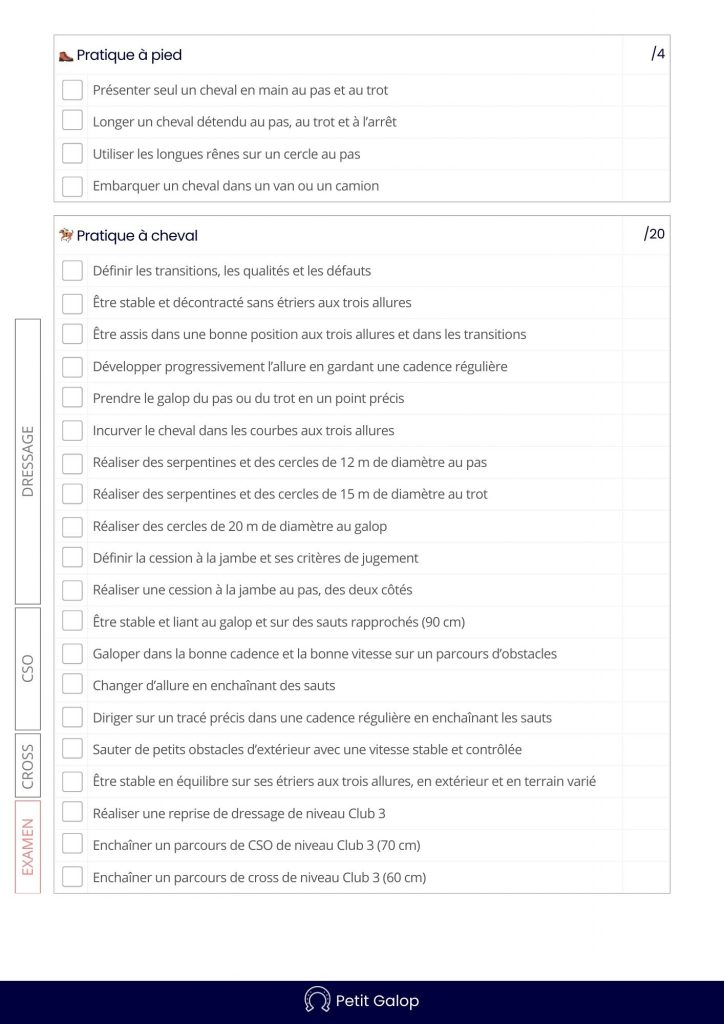Check 'Incurver le cheval dans les courbes' box
Viewport: 724px width, 1024px height.
coord(72,430)
